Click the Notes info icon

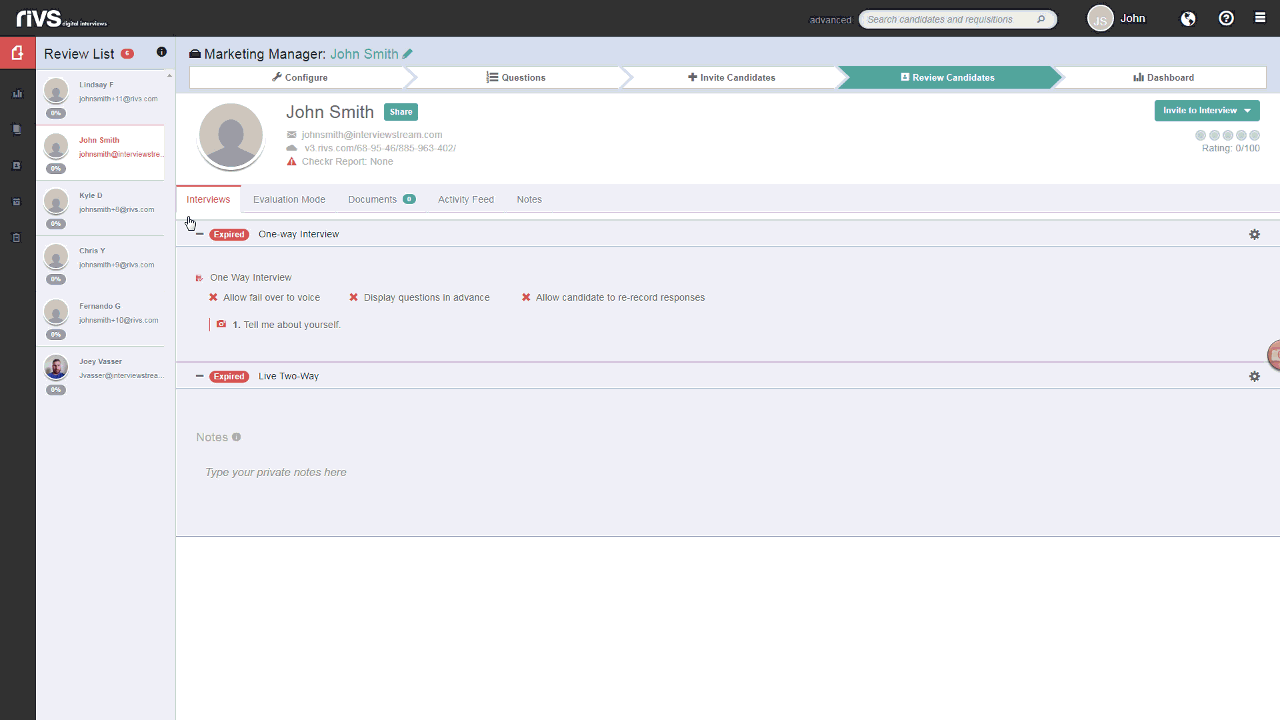[x=237, y=437]
